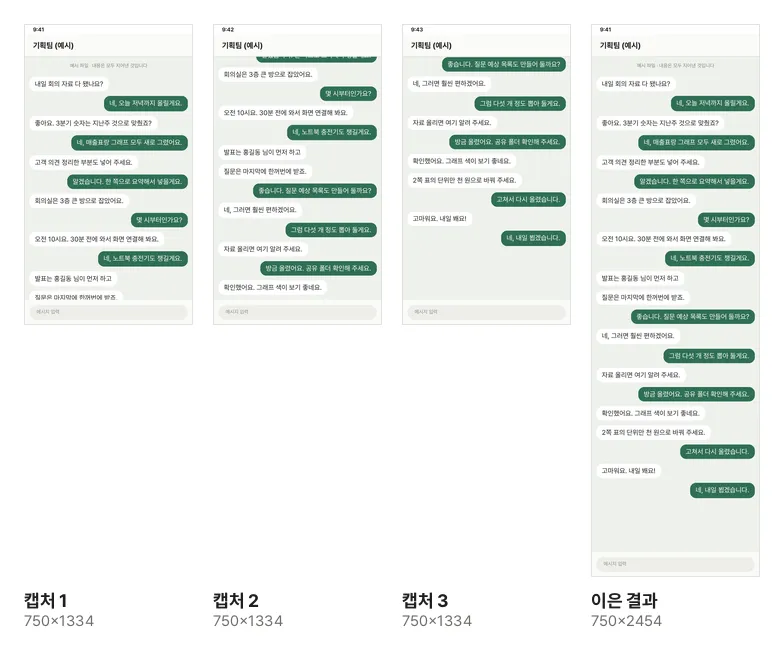Click bubble '내일 회의 자료 다 됐나요?' in 캡처 1
The height and width of the screenshot is (653, 784).
pos(69,84)
